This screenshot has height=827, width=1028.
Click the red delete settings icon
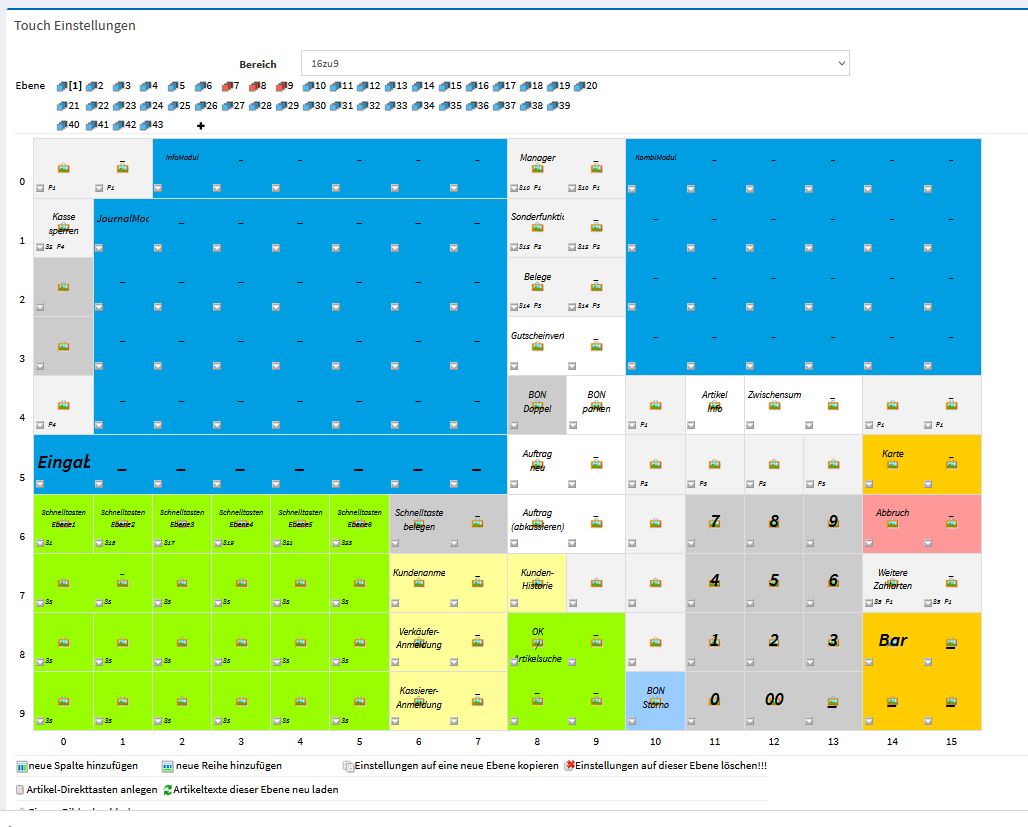(x=569, y=766)
